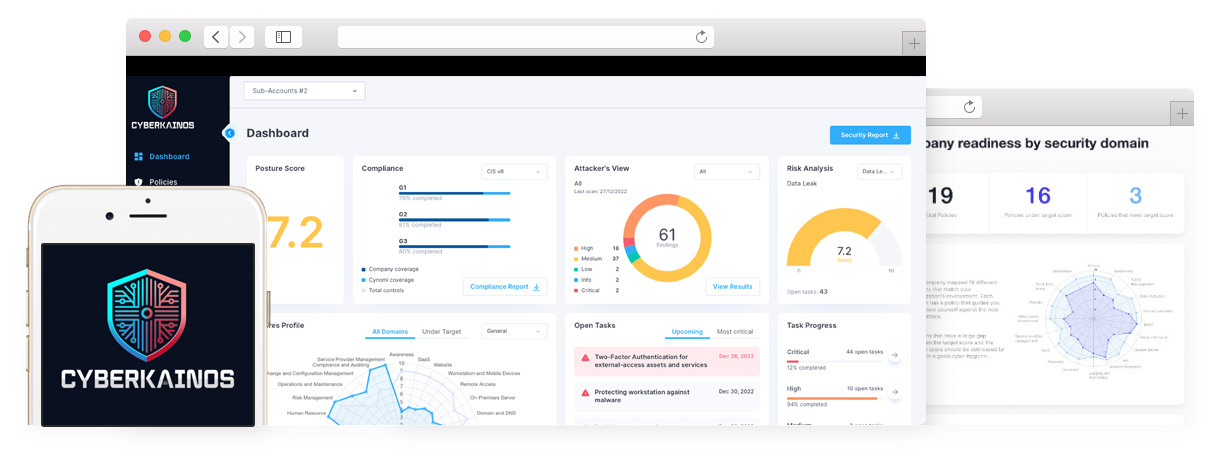Image resolution: width=1221 pixels, height=463 pixels.
Task: Click the security domain radar chart in background window
Action: pyautogui.click(x=1094, y=321)
